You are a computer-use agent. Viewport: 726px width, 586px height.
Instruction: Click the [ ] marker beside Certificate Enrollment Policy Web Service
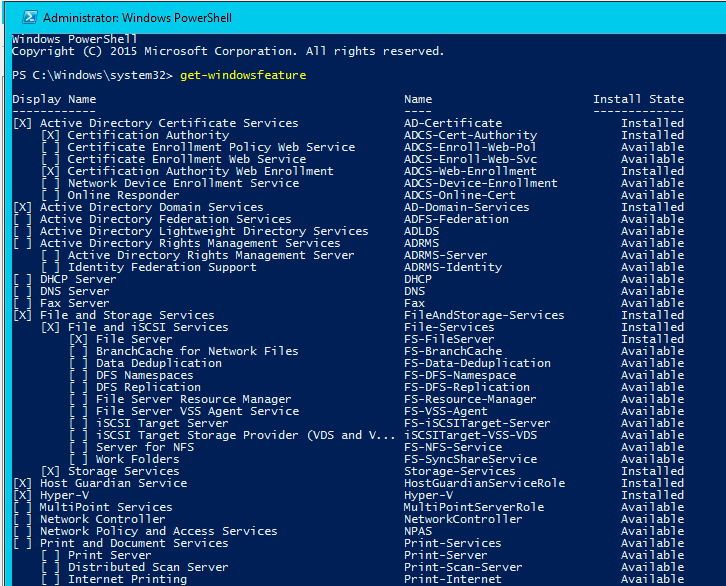(50, 147)
